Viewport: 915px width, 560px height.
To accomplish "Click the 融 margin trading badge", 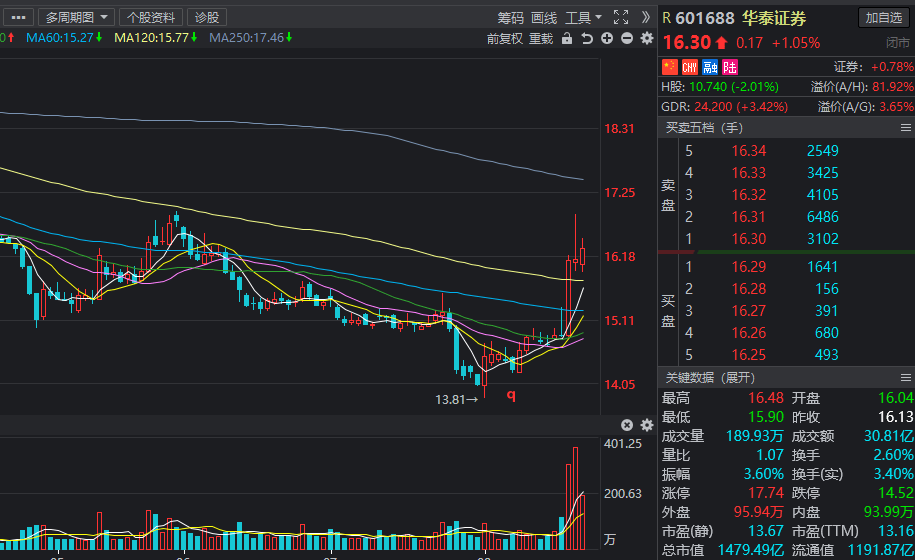I will [710, 67].
